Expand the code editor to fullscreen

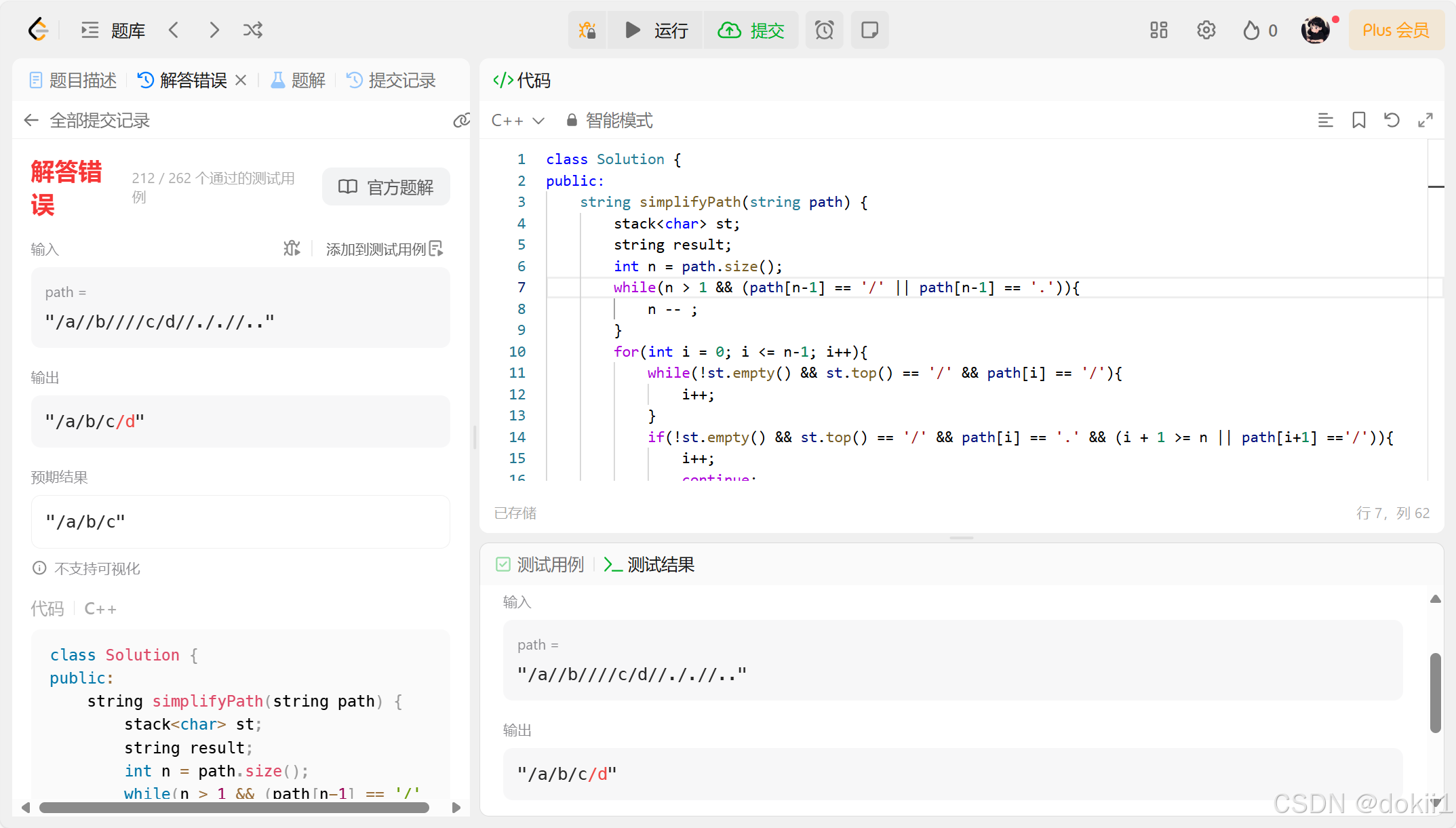coord(1425,121)
